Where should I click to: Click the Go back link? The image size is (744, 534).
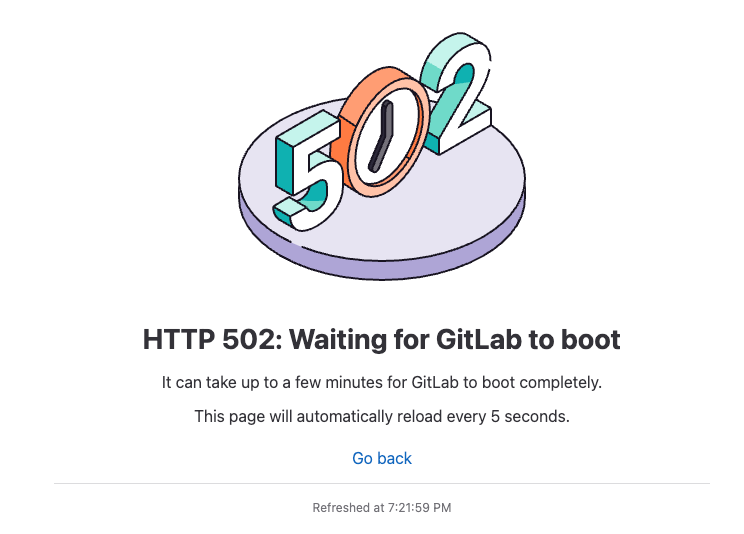[381, 458]
